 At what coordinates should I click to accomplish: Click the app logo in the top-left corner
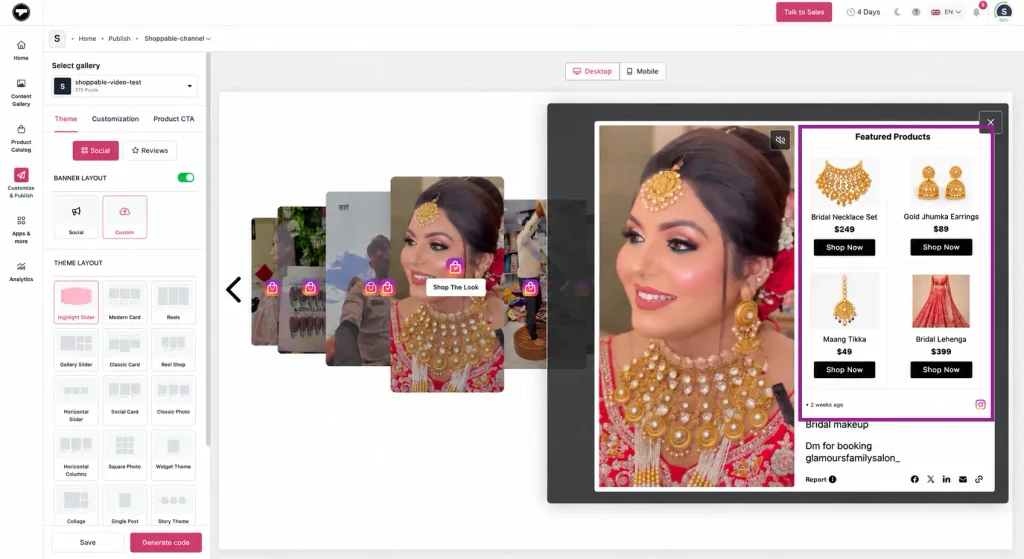[x=21, y=12]
